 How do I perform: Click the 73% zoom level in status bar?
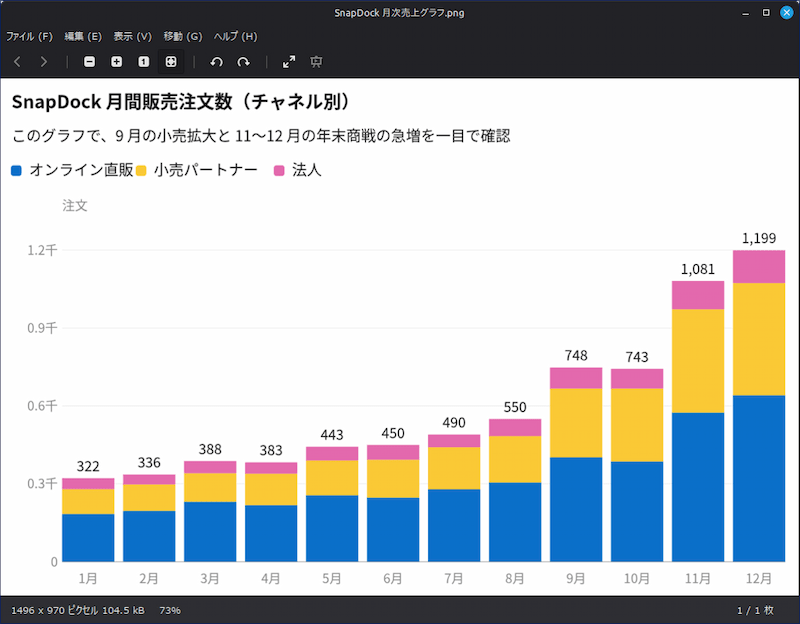click(170, 610)
